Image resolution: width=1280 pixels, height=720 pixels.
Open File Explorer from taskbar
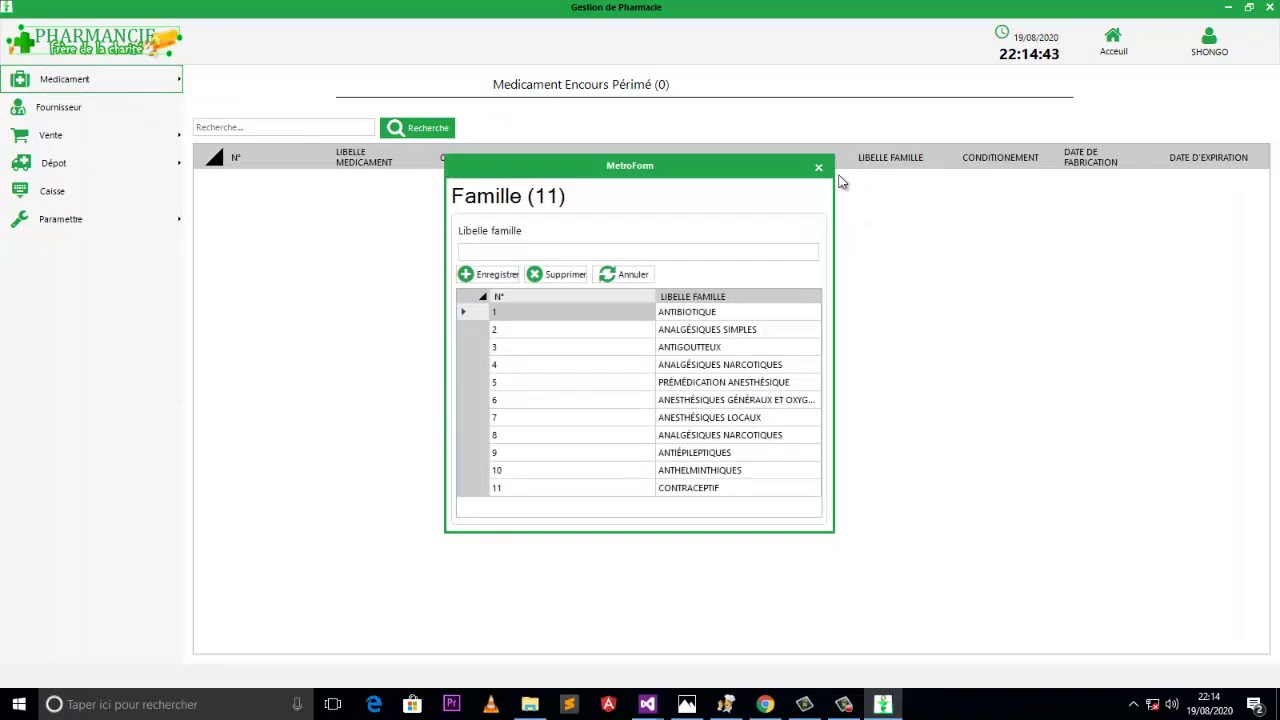[530, 704]
